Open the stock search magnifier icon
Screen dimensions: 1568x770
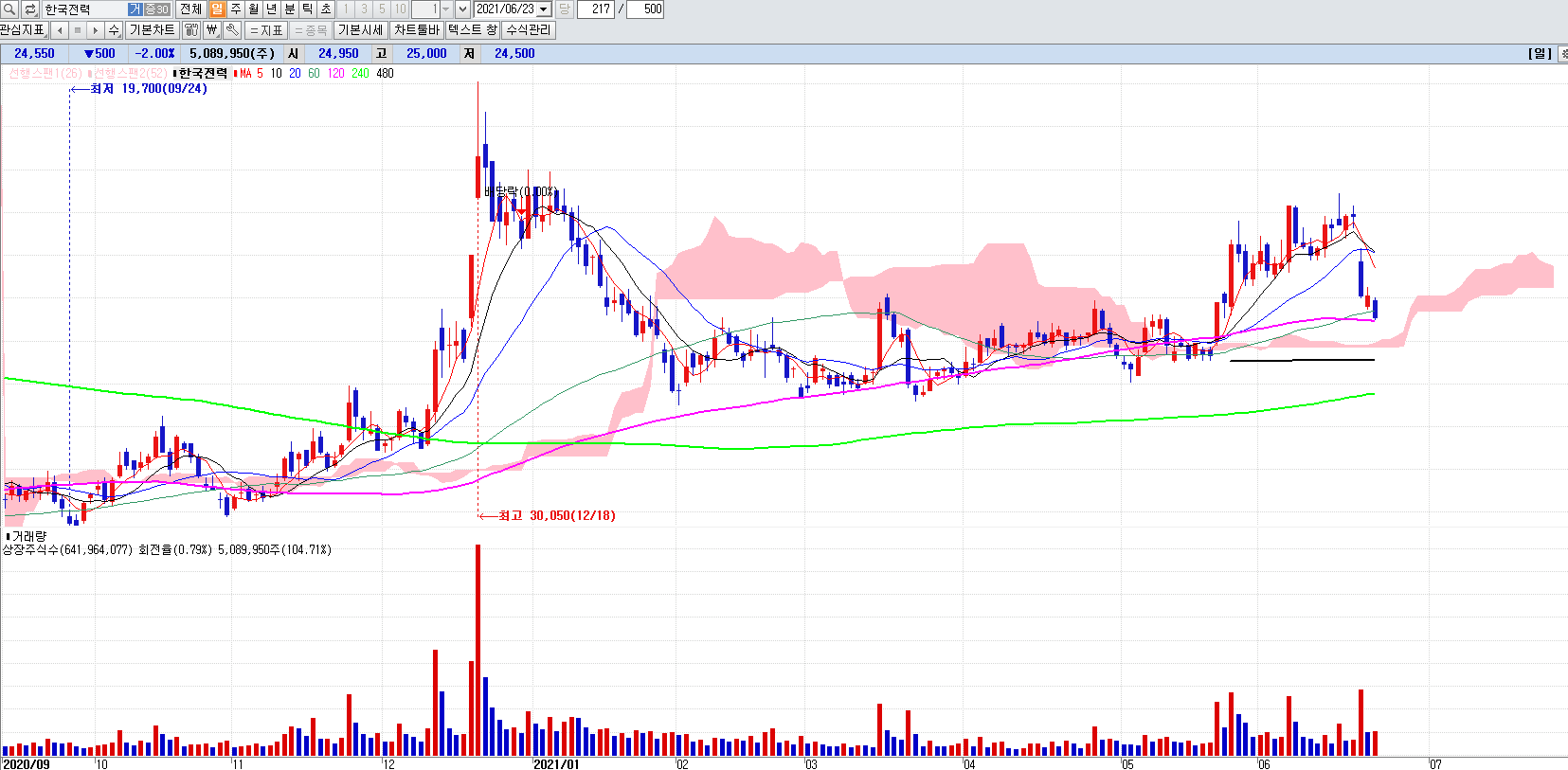coord(9,9)
